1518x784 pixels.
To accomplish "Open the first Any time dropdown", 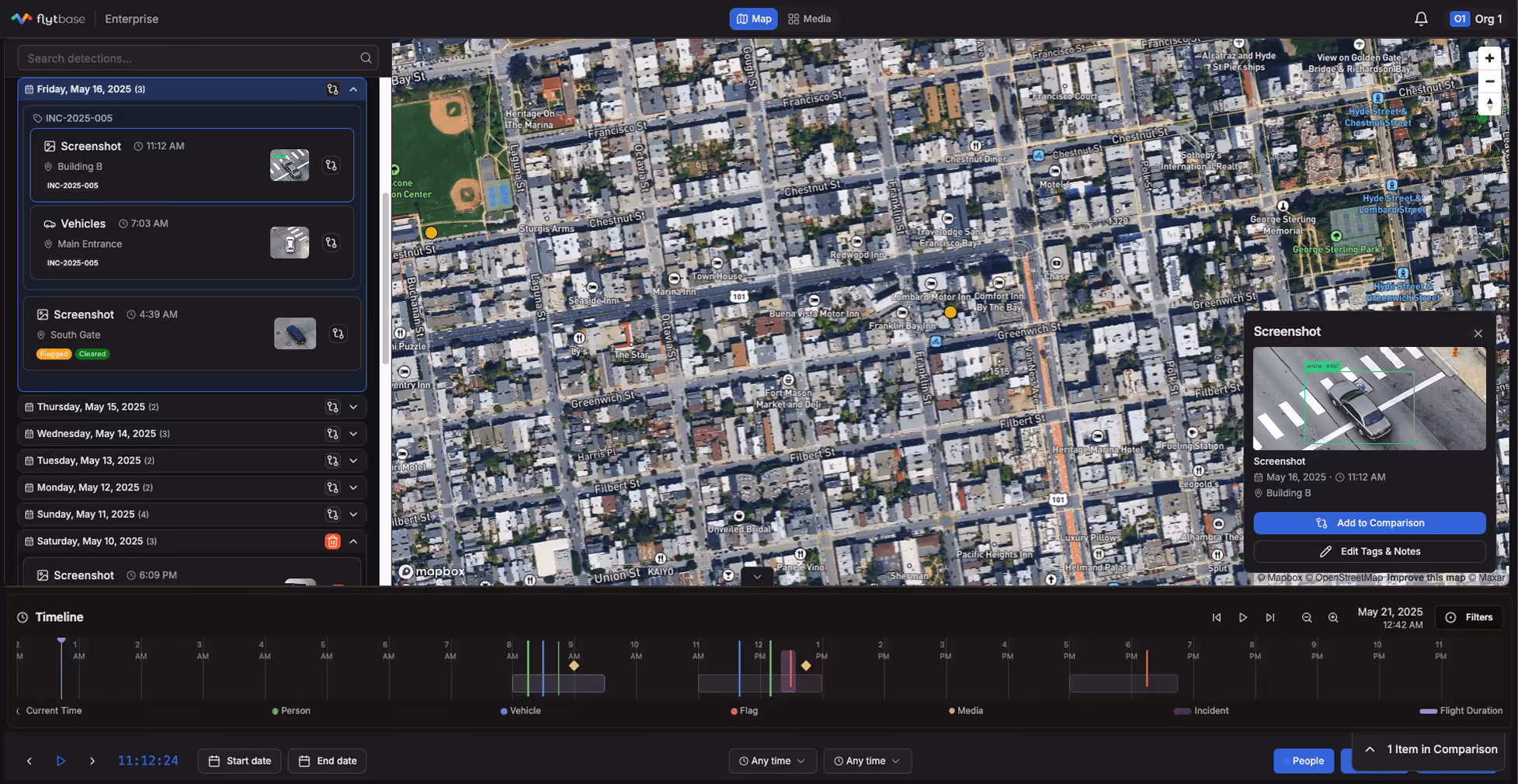I will tap(773, 761).
